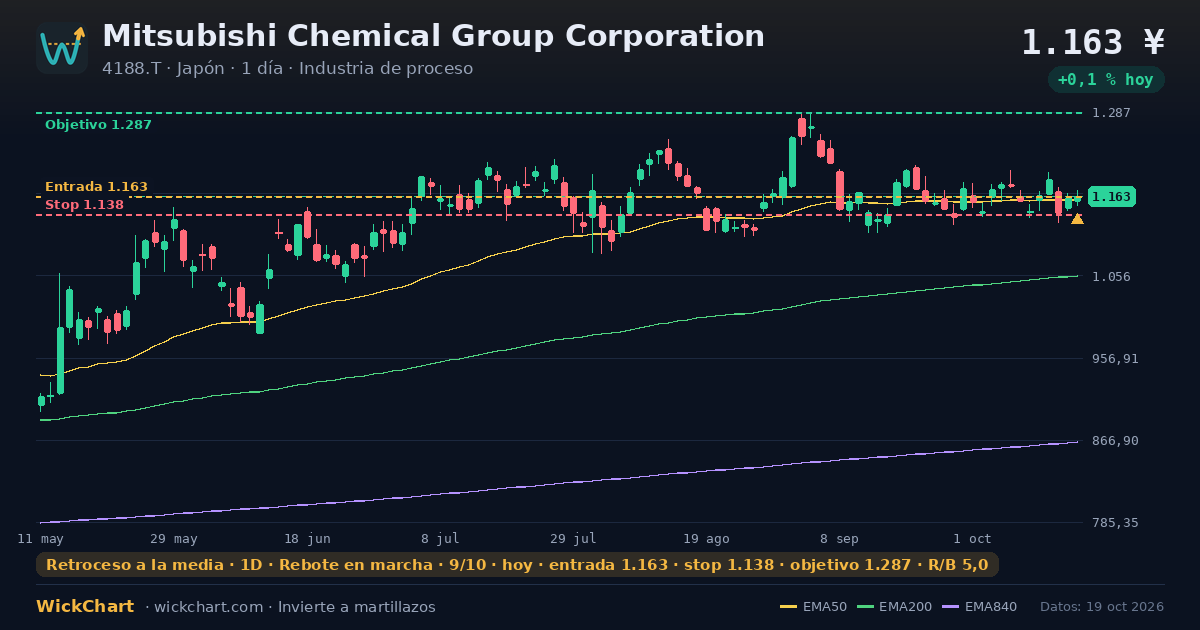The width and height of the screenshot is (1200, 630).
Task: Click the 4188.T ticker subtitle line
Action: point(287,69)
